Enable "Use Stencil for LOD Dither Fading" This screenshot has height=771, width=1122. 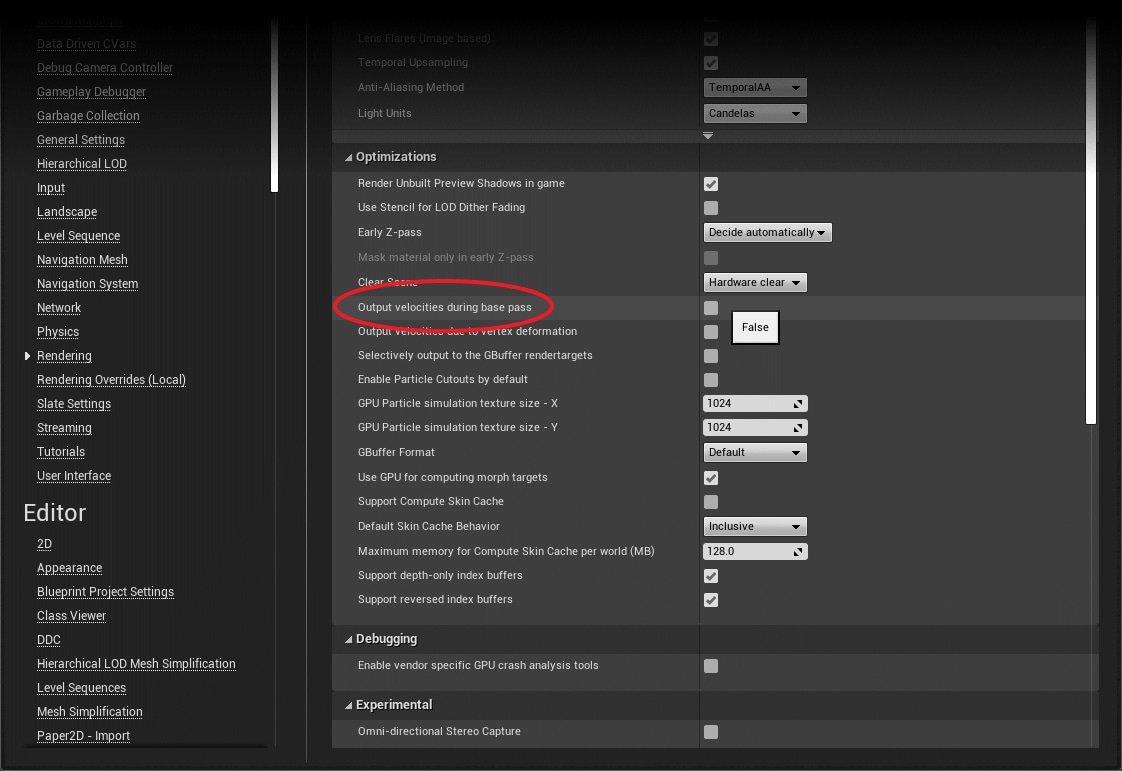tap(710, 208)
